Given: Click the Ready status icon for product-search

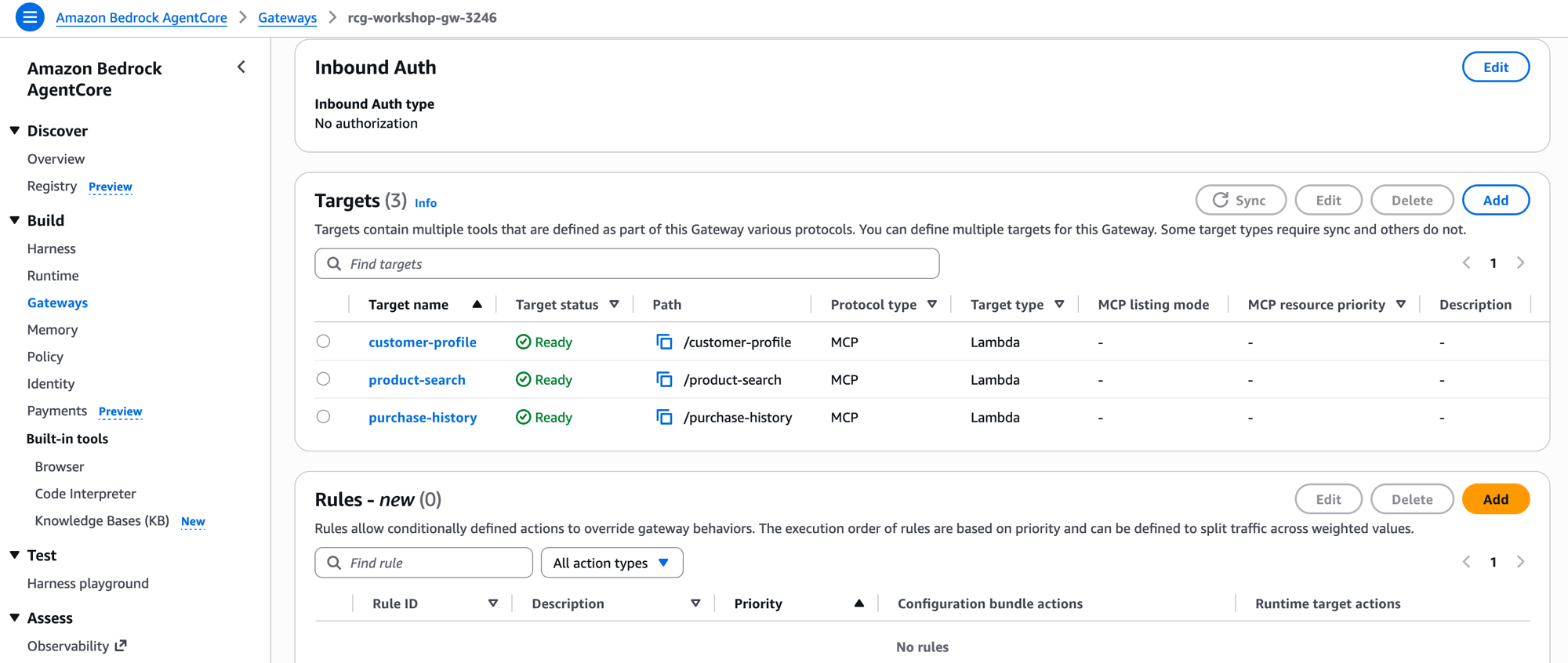Looking at the screenshot, I should 523,379.
